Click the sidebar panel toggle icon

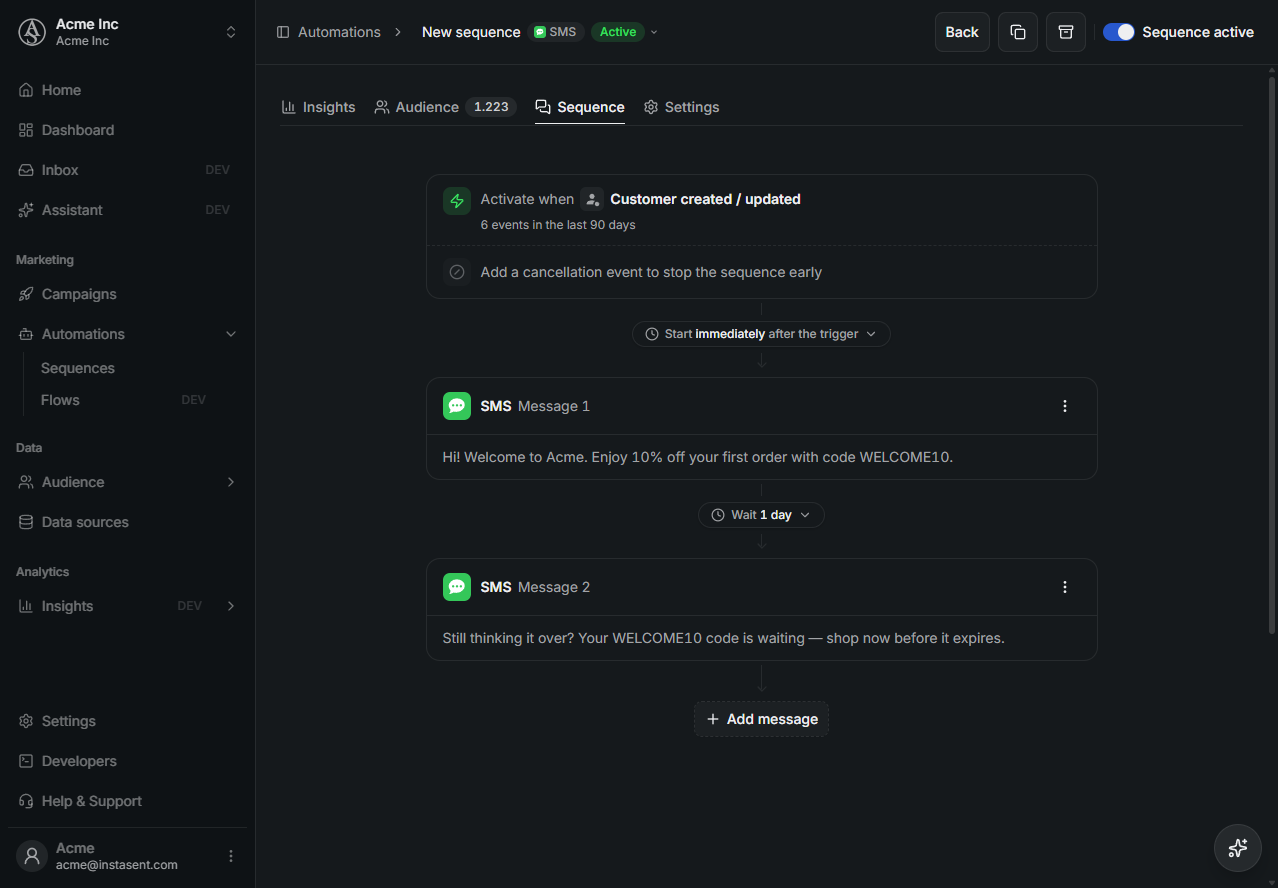(x=283, y=32)
